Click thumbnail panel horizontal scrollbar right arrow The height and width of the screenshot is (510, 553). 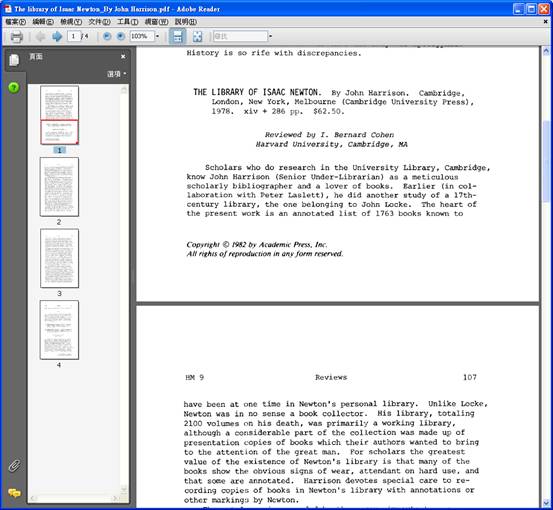[115, 498]
